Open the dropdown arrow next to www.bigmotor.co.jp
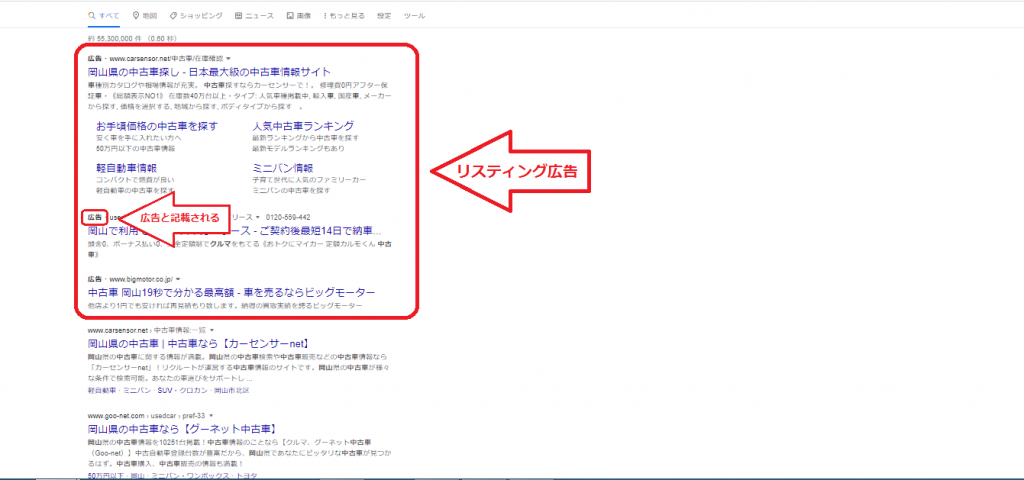This screenshot has width=1024, height=480. point(178,279)
